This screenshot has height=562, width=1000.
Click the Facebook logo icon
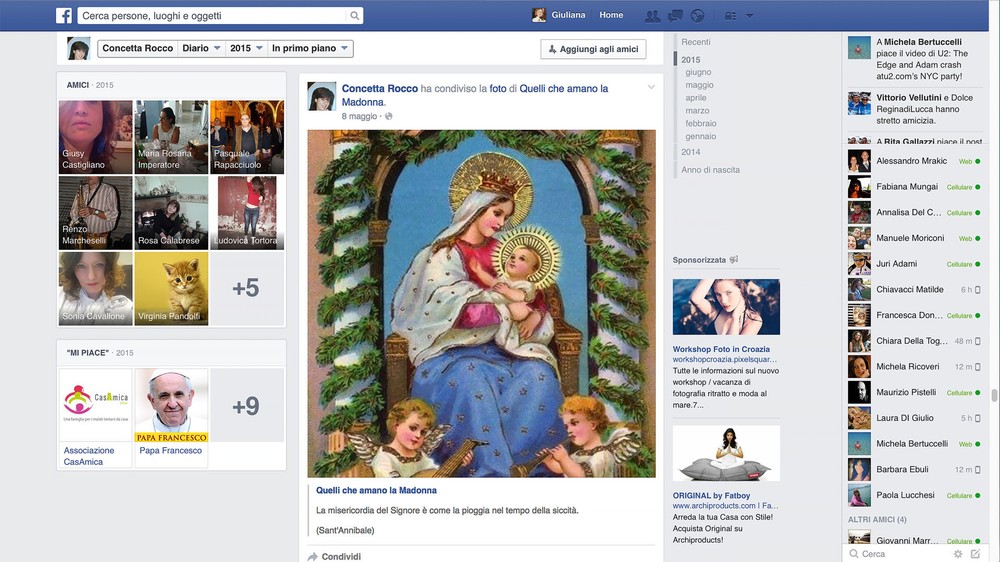click(x=64, y=15)
